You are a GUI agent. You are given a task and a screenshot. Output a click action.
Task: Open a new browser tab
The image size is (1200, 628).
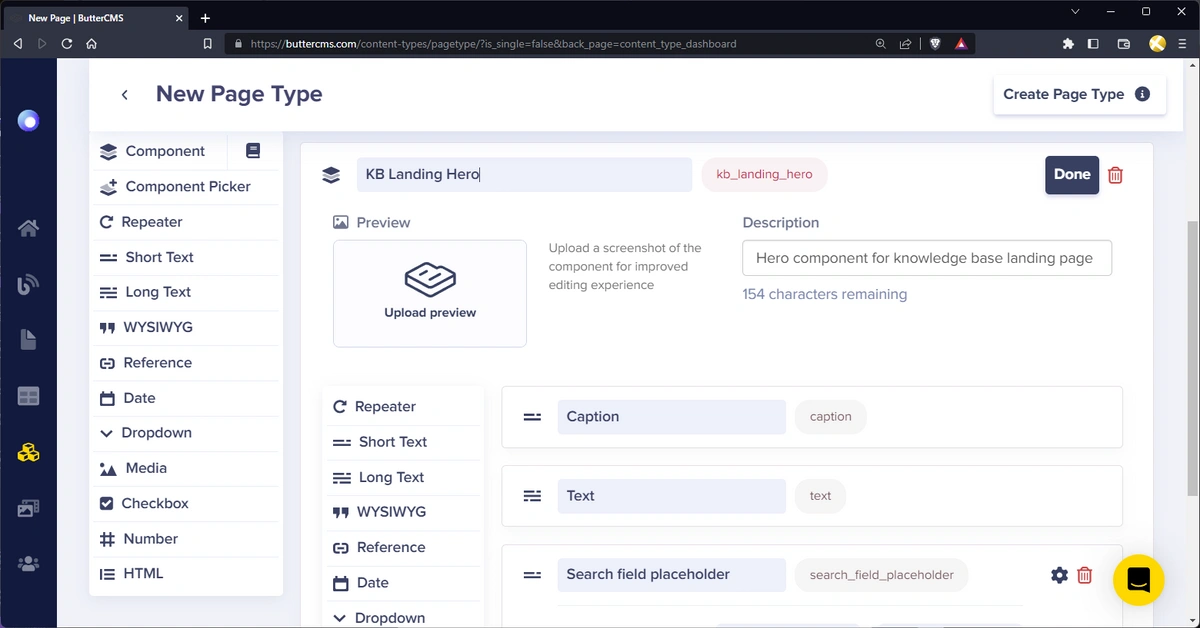tap(205, 18)
